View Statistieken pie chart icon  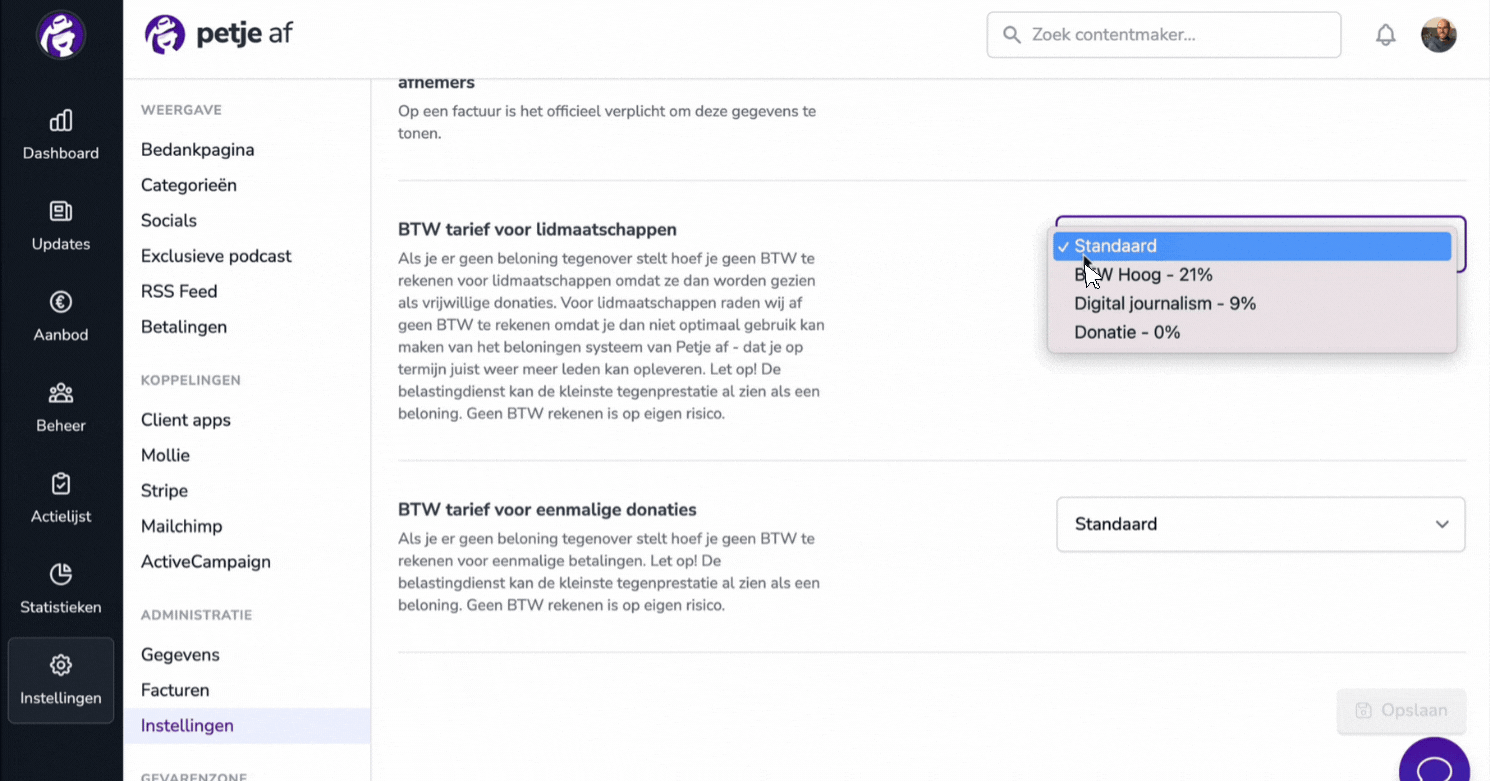pos(61,574)
